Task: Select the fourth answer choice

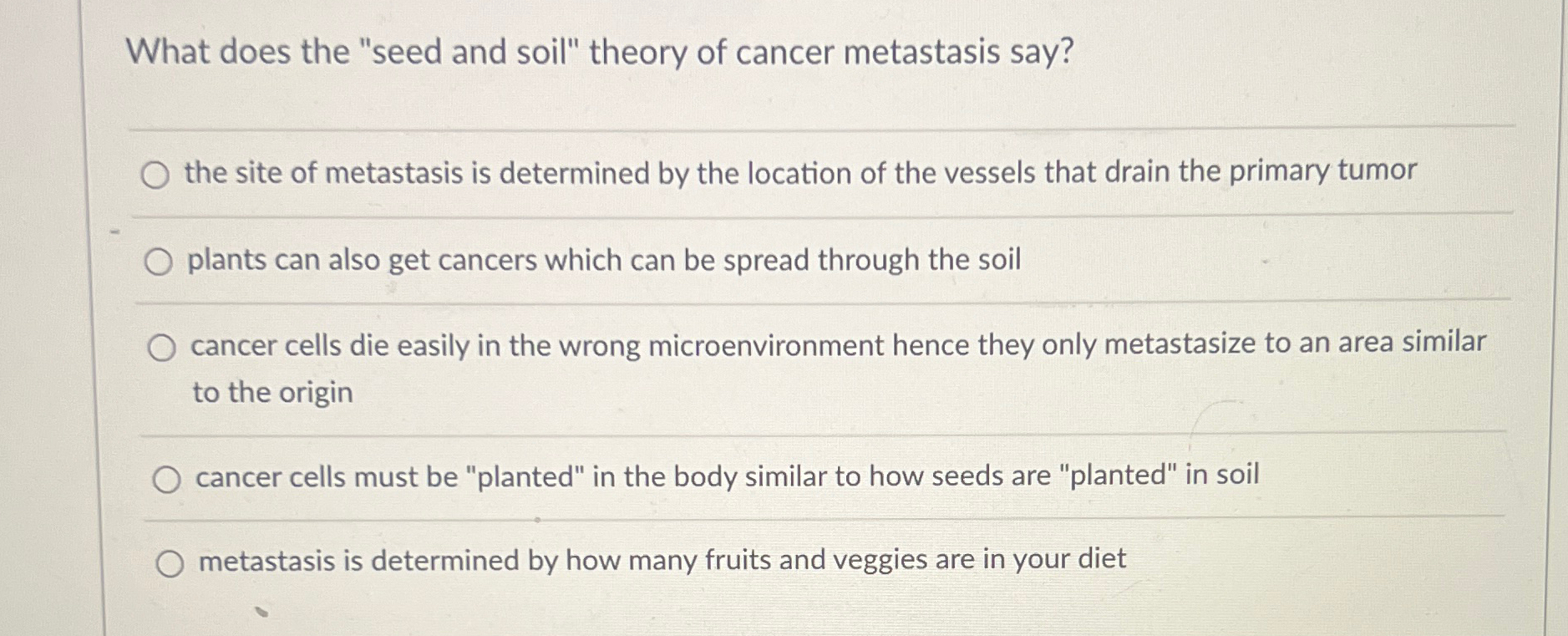Action: [169, 478]
